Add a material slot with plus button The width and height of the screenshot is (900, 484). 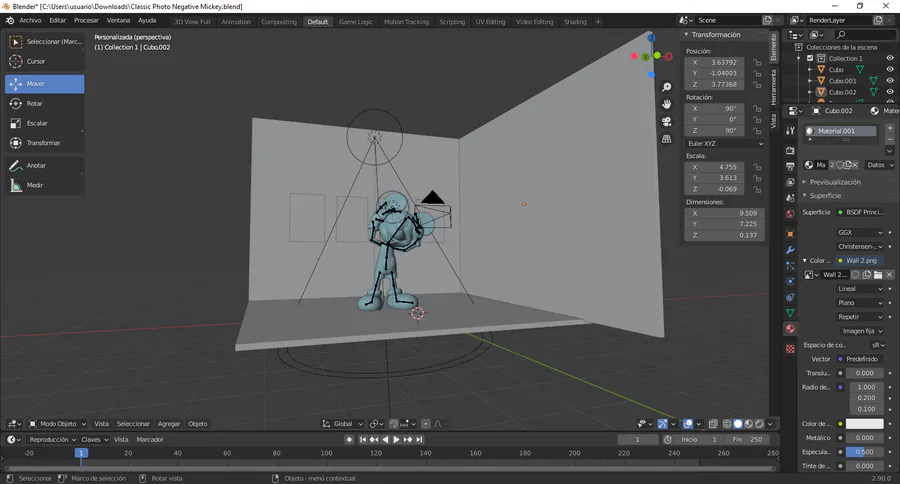click(890, 128)
